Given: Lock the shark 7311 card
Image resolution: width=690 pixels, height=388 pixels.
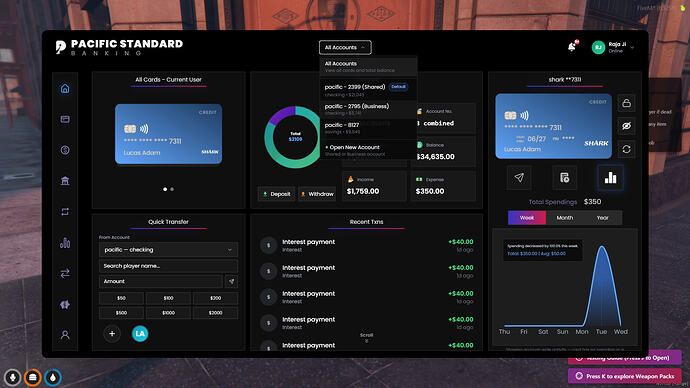Looking at the screenshot, I should click(x=626, y=103).
